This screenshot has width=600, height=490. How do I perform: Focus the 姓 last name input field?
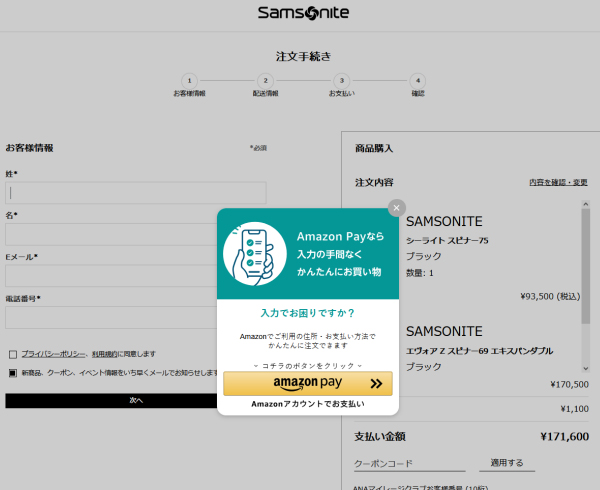136,193
